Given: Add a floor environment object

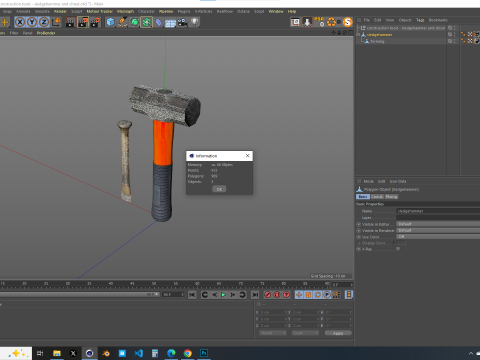Looking at the screenshot, I should 170,23.
